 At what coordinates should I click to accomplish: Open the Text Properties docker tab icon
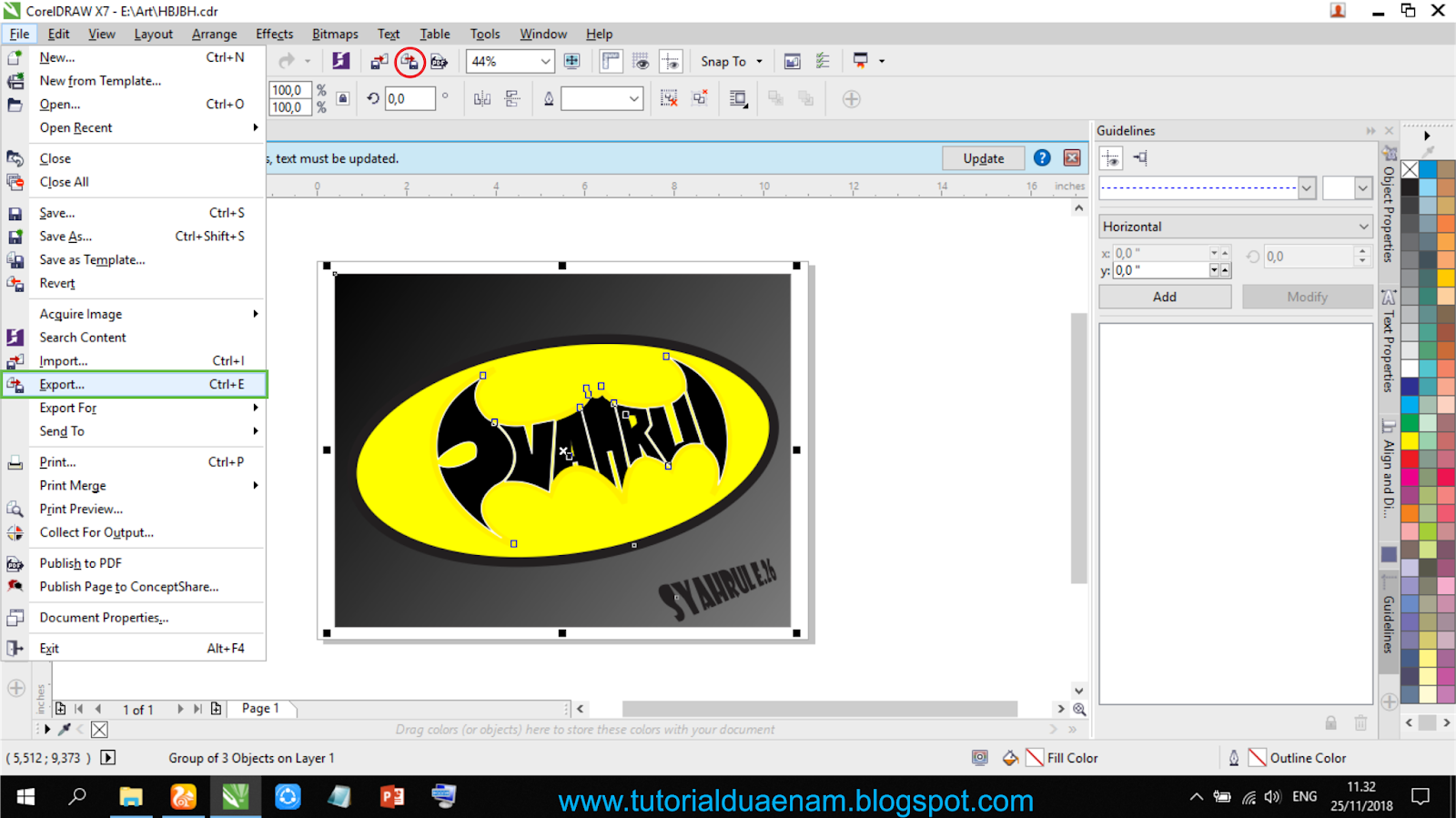[1389, 297]
